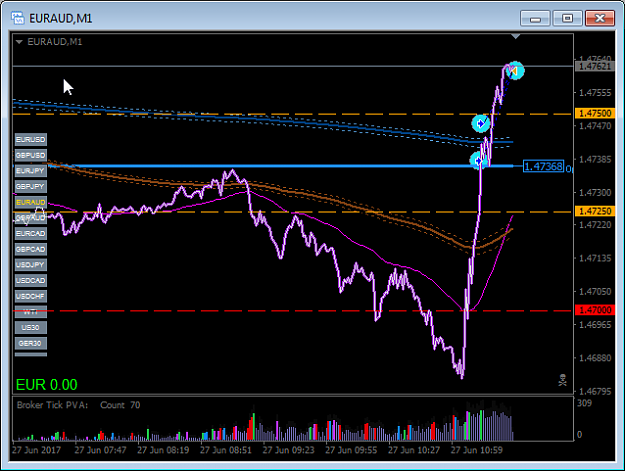Viewport: 625px width, 471px height.
Task: Click the chart shift marker triangle
Action: (x=515, y=36)
